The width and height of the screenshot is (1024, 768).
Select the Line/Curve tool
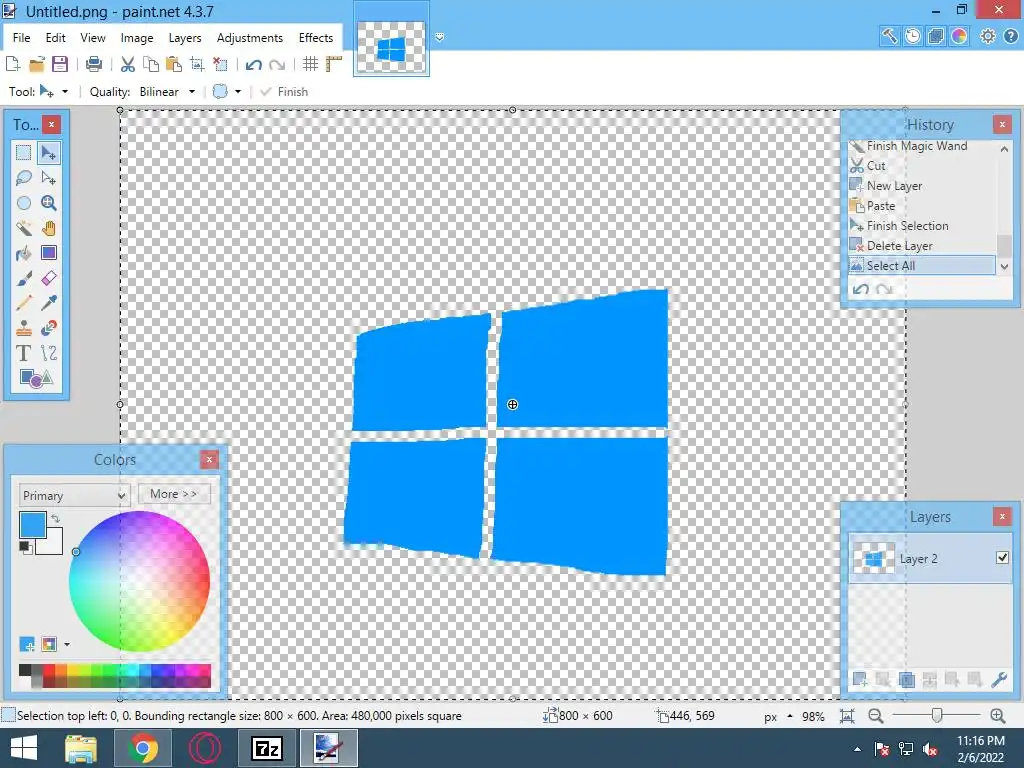(x=48, y=353)
